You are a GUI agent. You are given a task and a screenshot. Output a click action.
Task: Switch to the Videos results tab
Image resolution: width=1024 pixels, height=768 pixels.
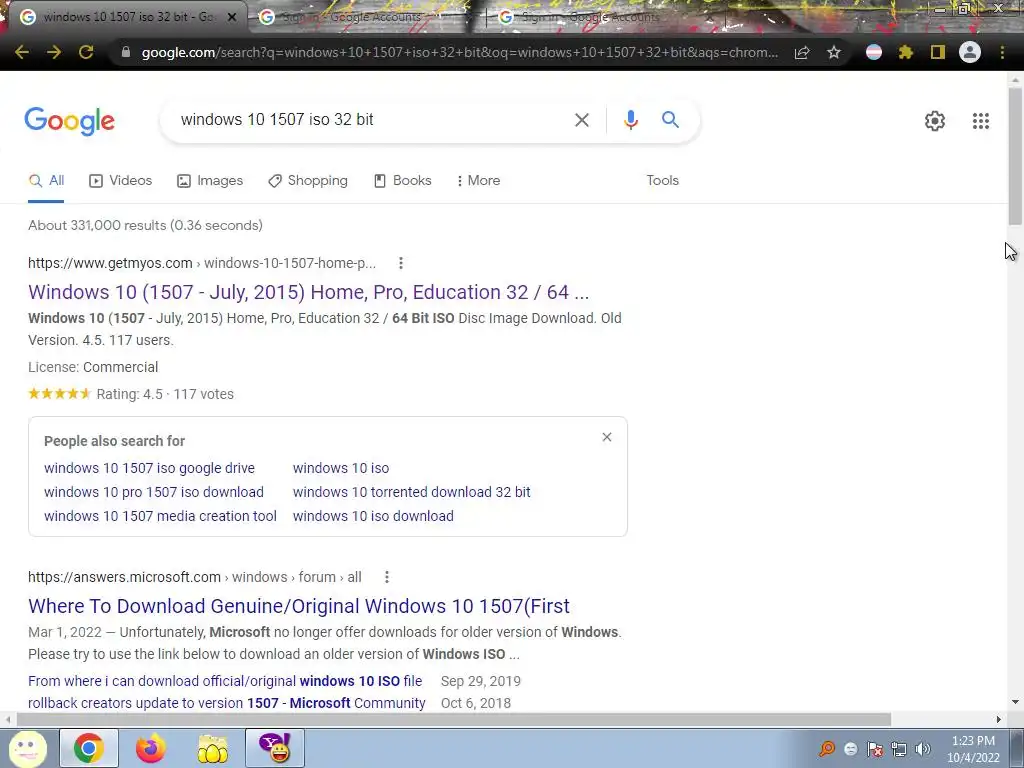[120, 181]
